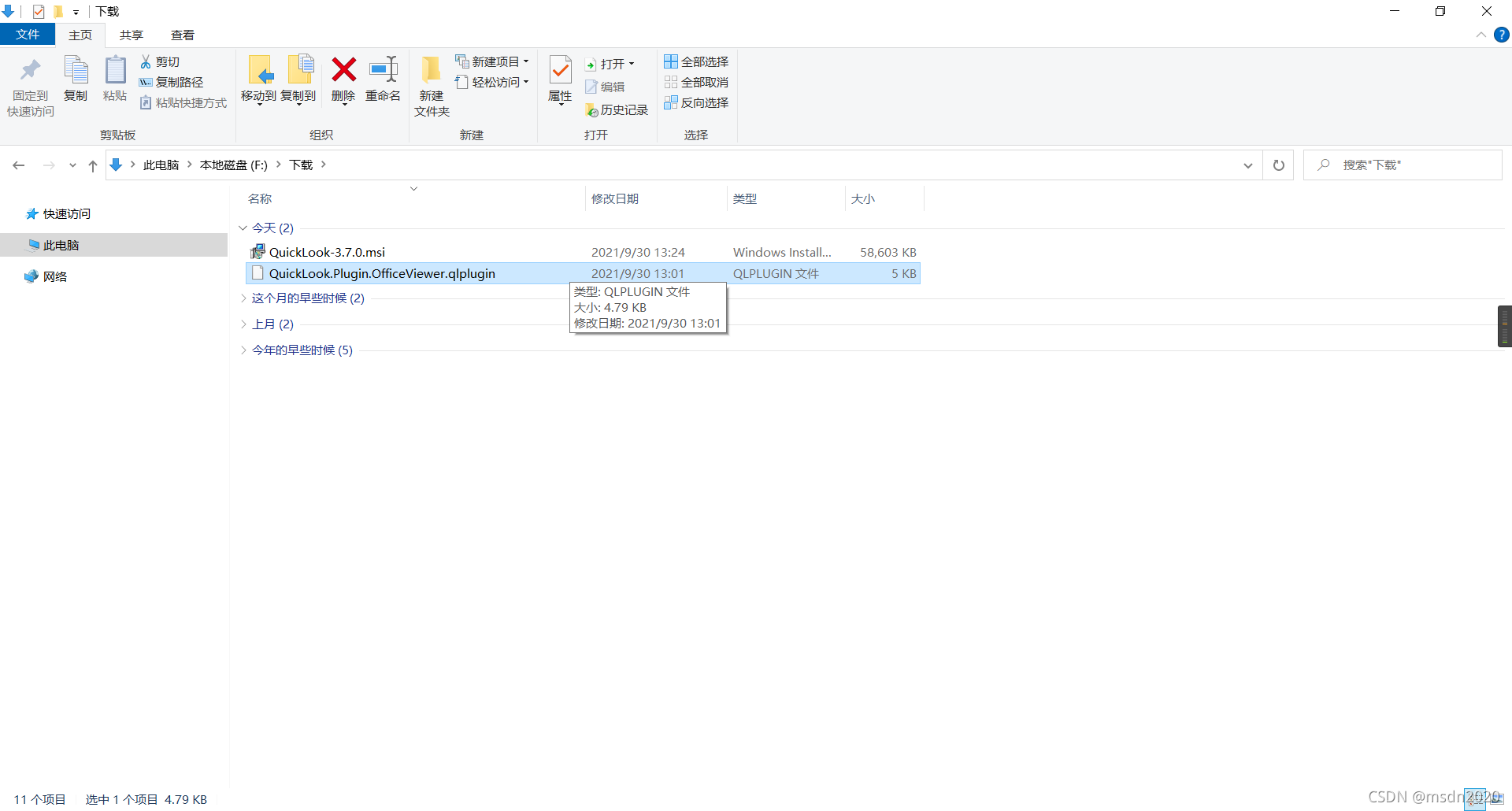Click the Pin to Quick Access (固定到快速访问) icon
The height and width of the screenshot is (811, 1512).
click(x=31, y=71)
